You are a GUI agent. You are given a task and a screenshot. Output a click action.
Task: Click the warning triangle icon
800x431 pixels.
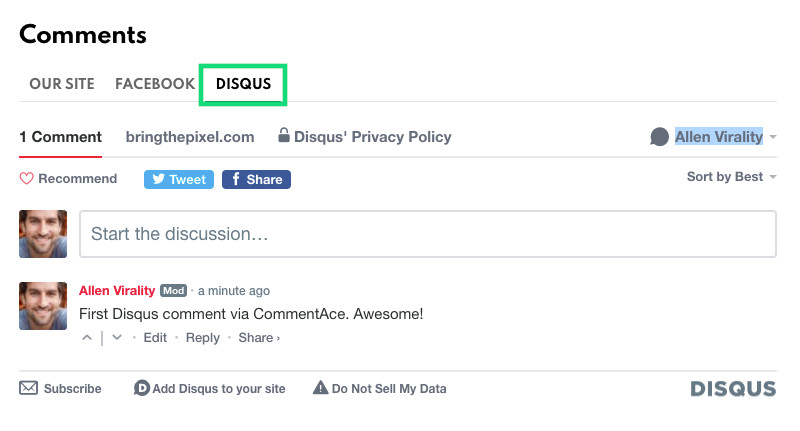tap(320, 388)
